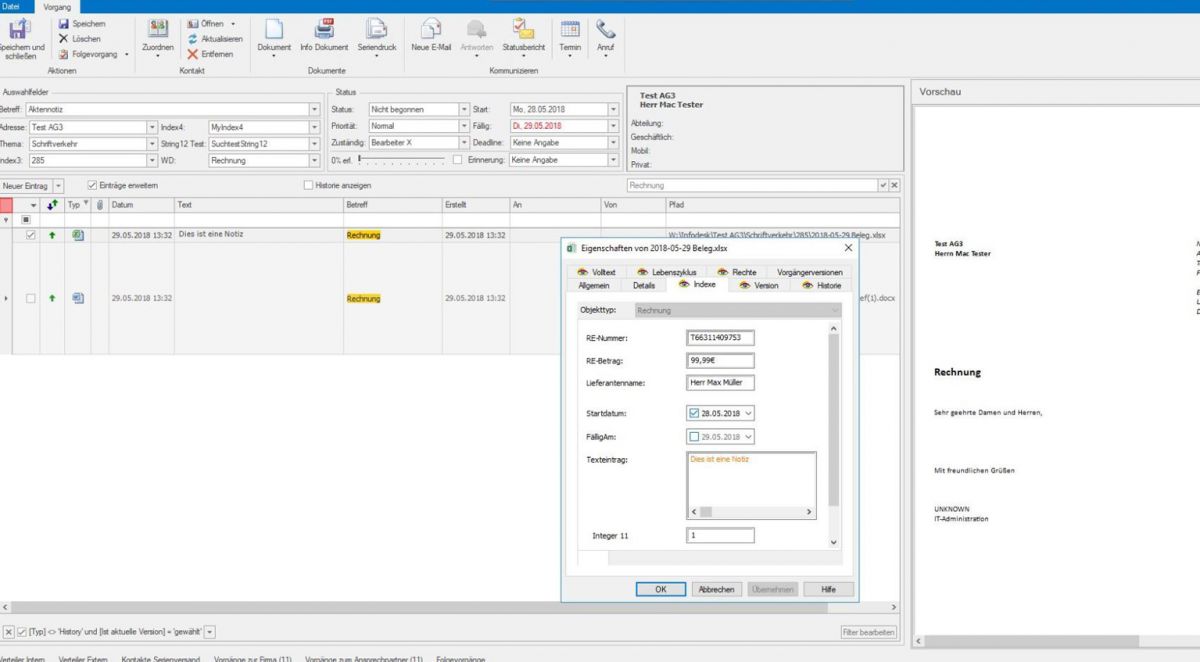Click the Zuordnen contact icon
This screenshot has height=662, width=1200.
coord(158,29)
